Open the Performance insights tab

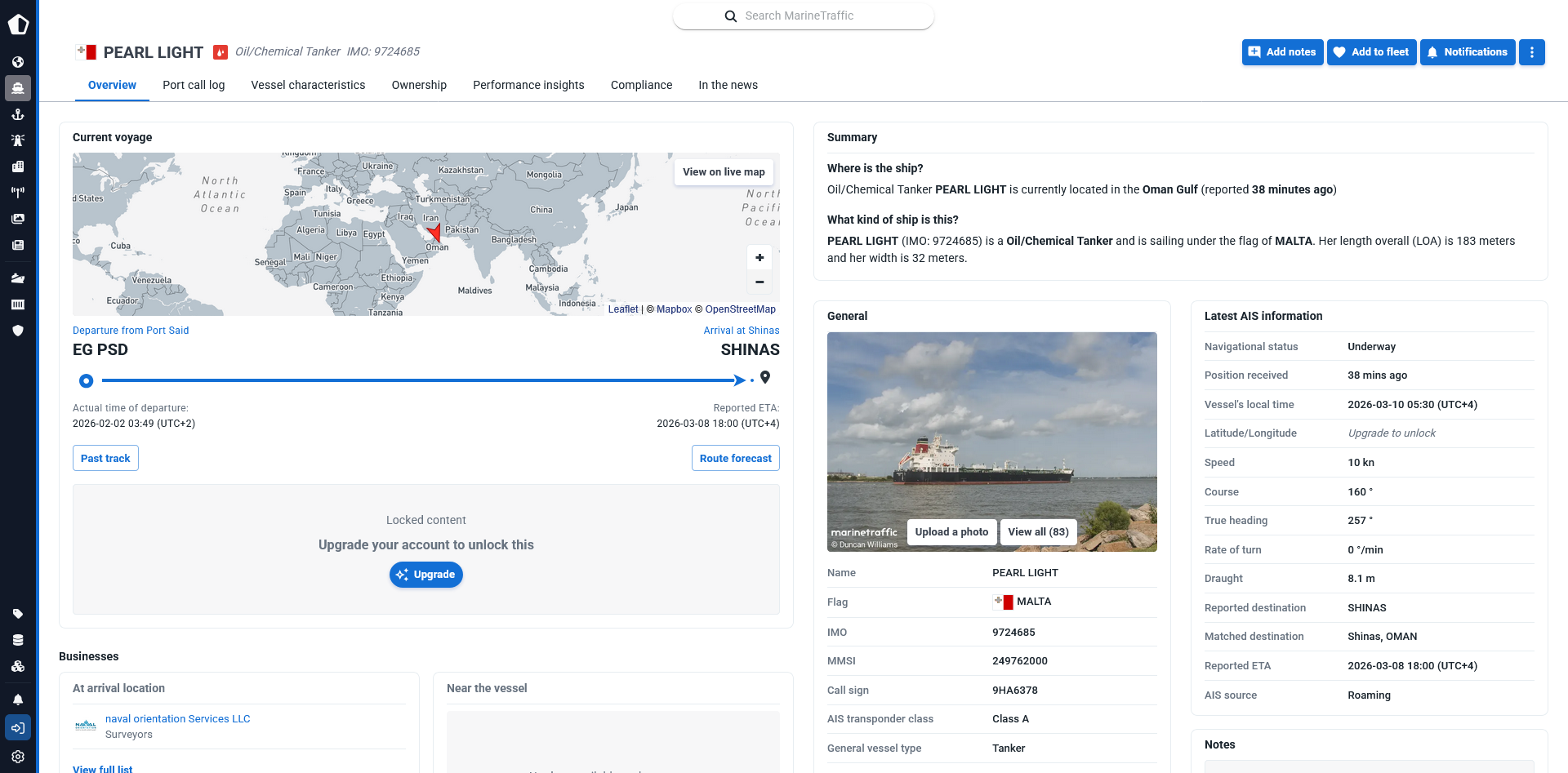(x=528, y=85)
